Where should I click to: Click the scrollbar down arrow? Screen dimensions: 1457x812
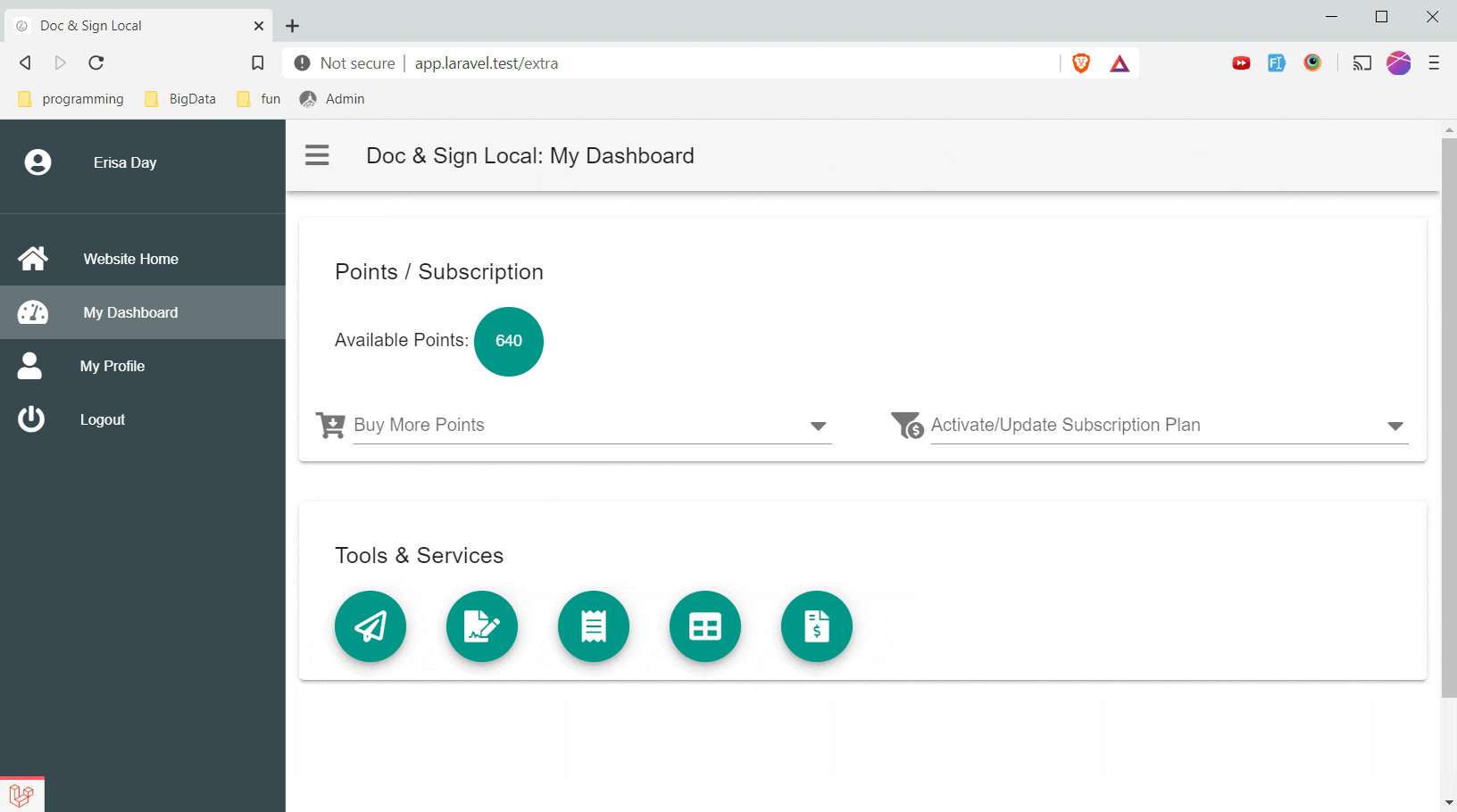1449,803
